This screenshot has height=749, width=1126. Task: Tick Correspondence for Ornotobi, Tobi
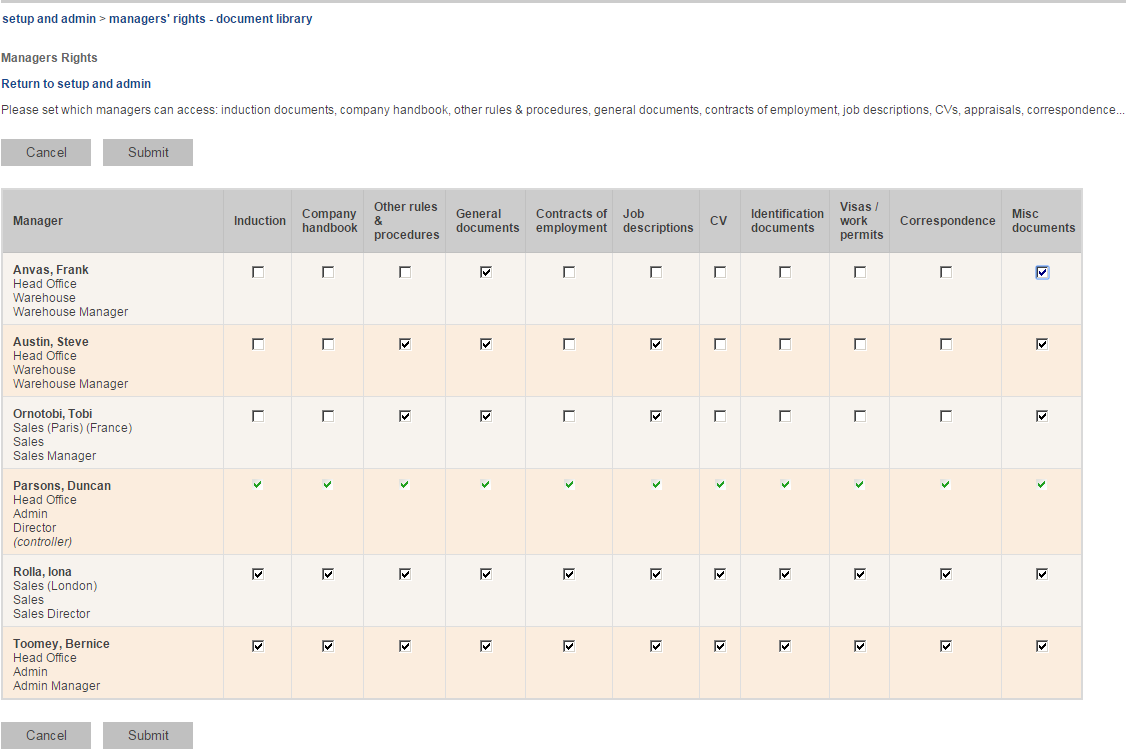(x=946, y=416)
